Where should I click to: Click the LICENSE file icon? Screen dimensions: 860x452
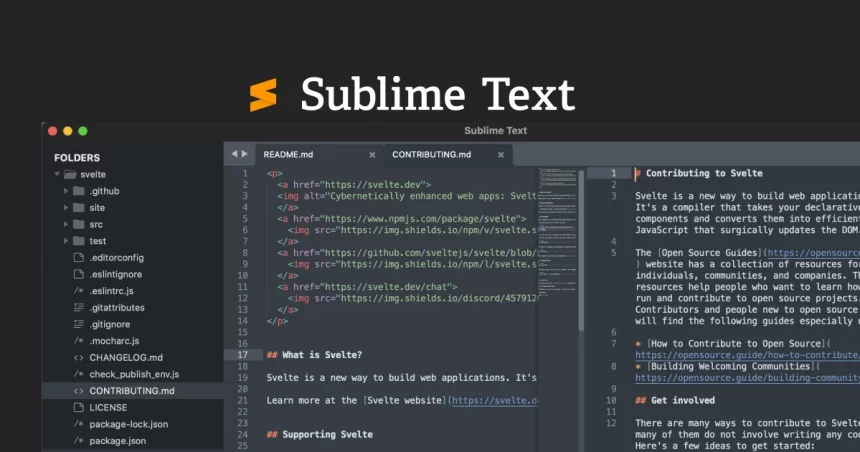(78, 408)
